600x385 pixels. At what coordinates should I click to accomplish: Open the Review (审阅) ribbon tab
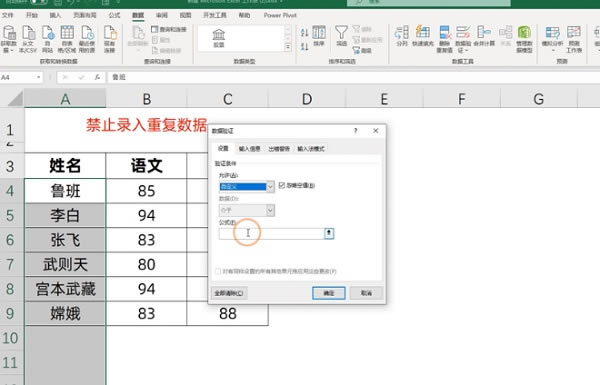point(162,15)
